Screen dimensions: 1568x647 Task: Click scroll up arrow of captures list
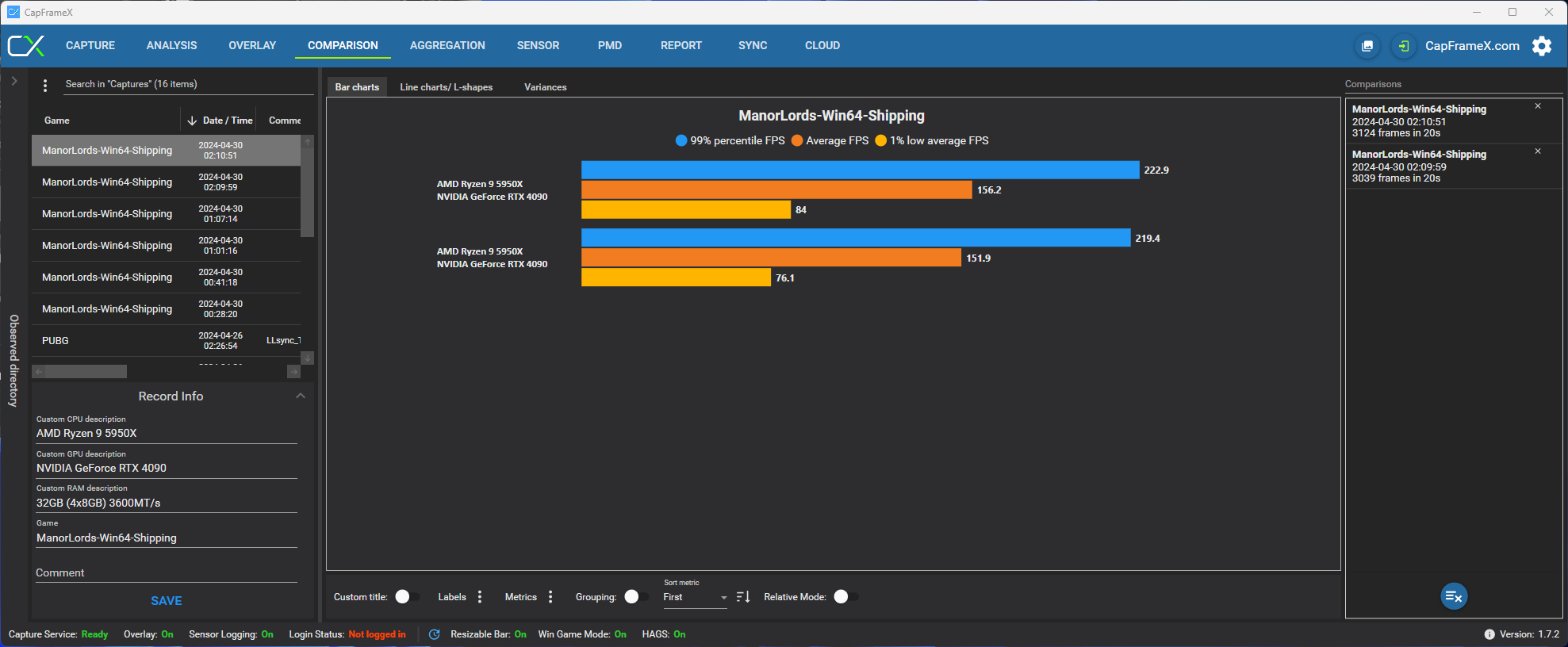(x=307, y=142)
